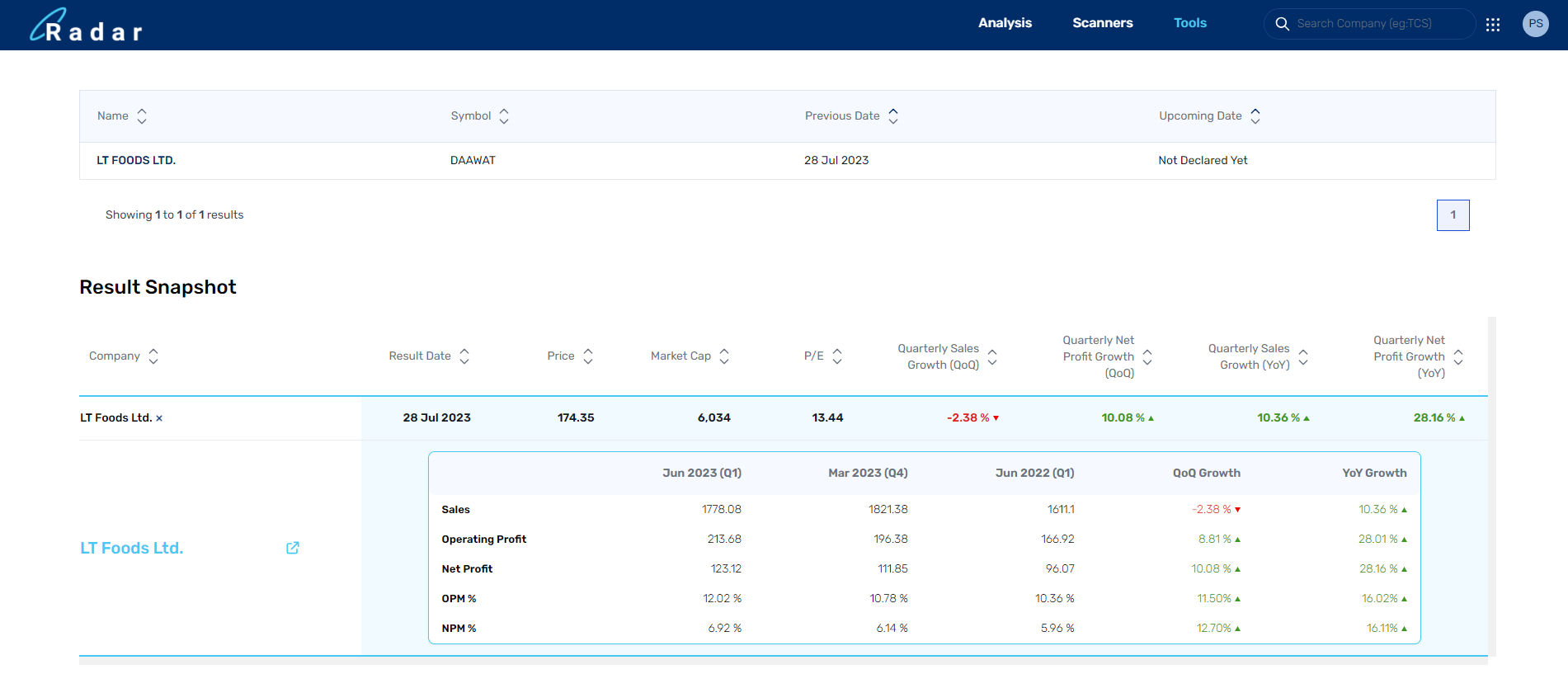Click the Result Snapshot vertical scrollbar
The height and width of the screenshot is (674, 1568).
pyautogui.click(x=1492, y=486)
